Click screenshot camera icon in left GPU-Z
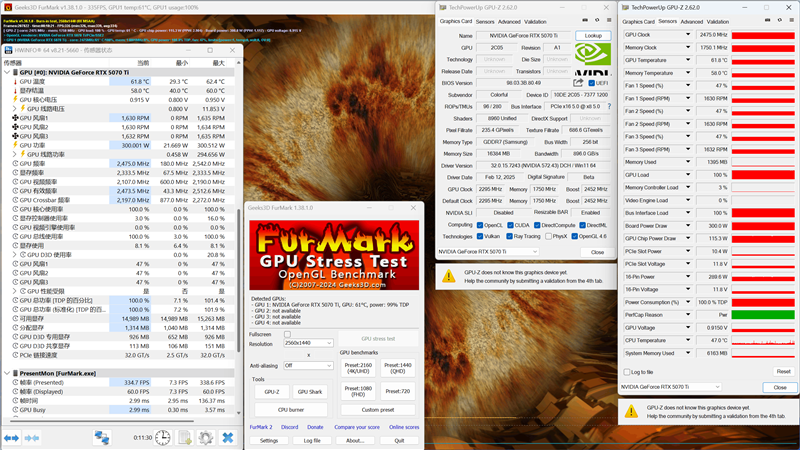Viewport: 800px width, 450px height. [585, 20]
